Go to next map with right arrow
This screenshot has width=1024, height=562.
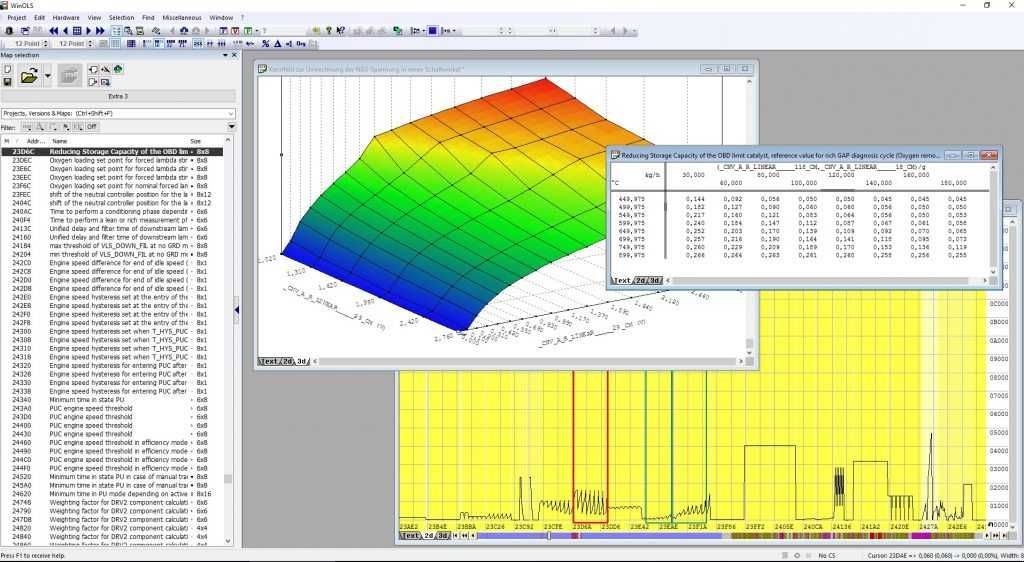coord(89,31)
